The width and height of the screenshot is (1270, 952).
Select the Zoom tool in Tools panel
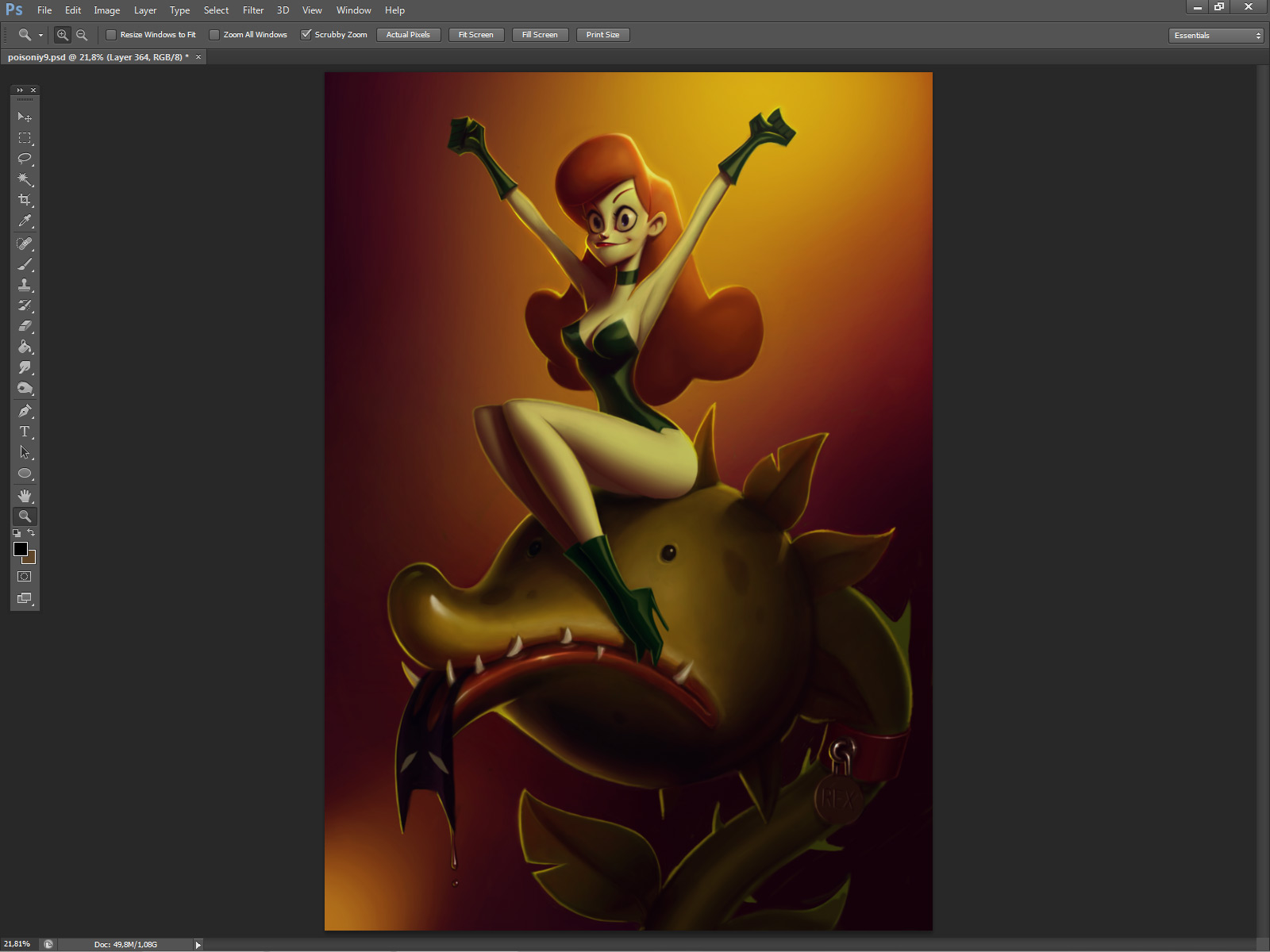pos(25,516)
